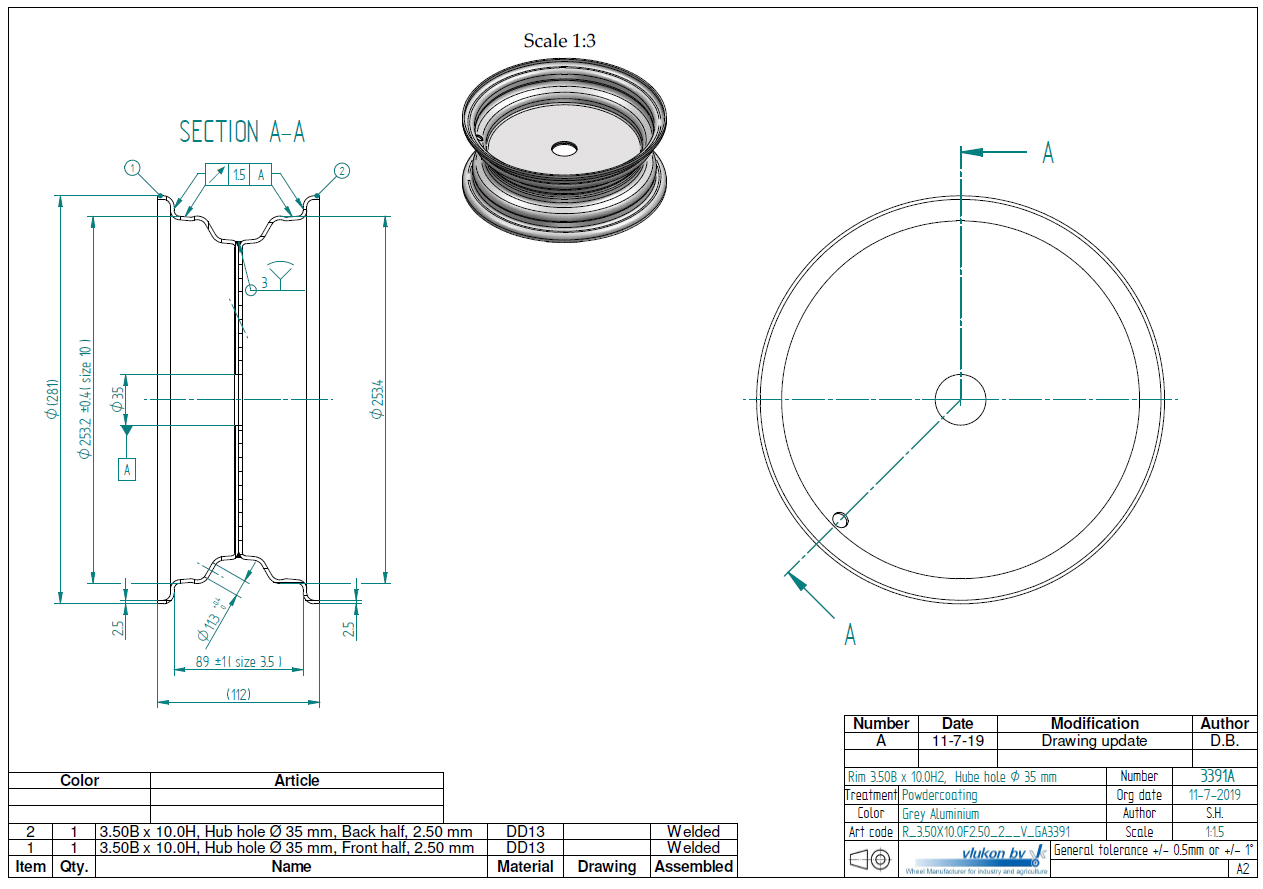Select the Ø253.4 diameter dimension
The height and width of the screenshot is (889, 1263).
click(378, 398)
